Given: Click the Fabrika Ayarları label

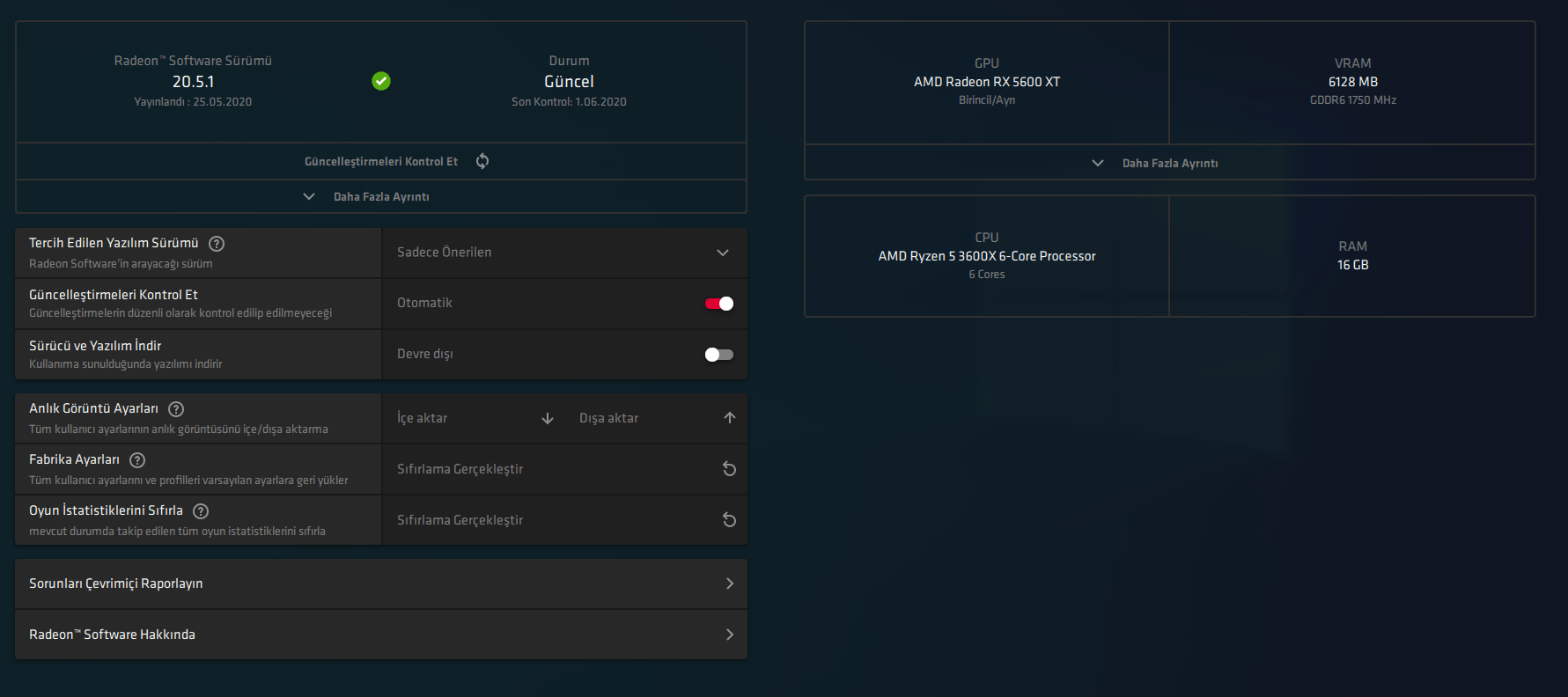Looking at the screenshot, I should [74, 459].
